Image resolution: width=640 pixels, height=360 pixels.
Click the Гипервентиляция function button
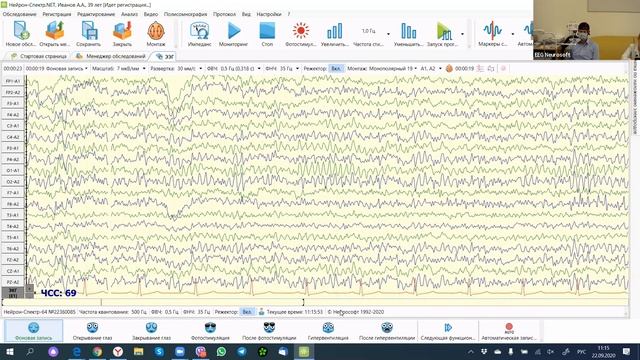[x=328, y=331]
